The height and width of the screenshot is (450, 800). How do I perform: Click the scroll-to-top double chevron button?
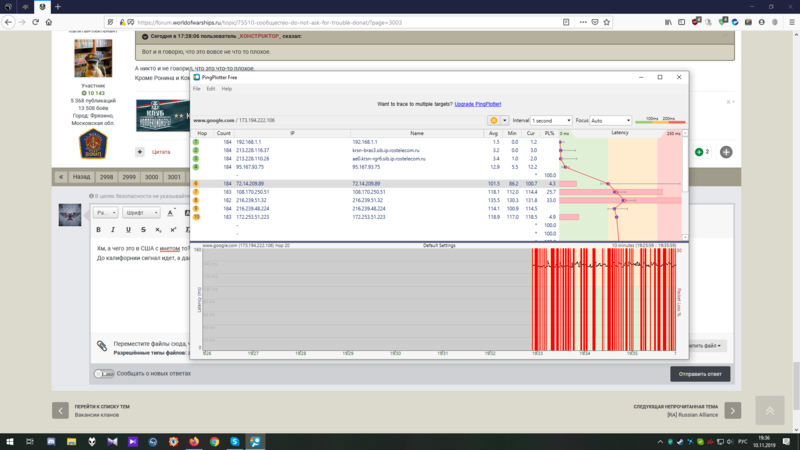click(770, 410)
